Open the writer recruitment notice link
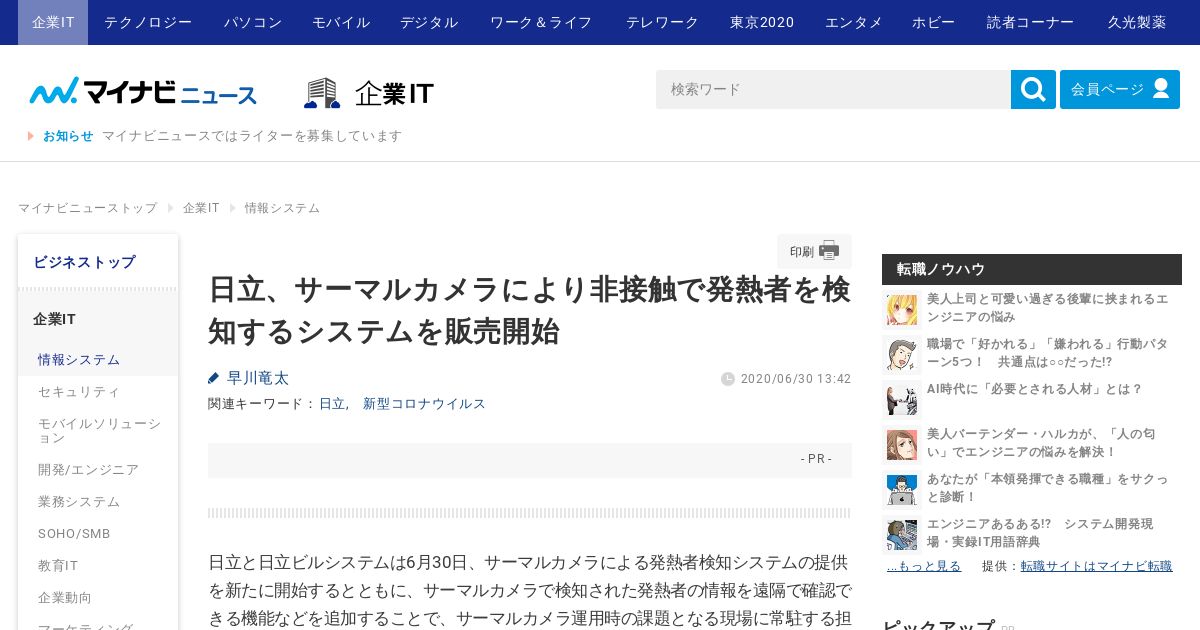The width and height of the screenshot is (1200, 630). [252, 136]
